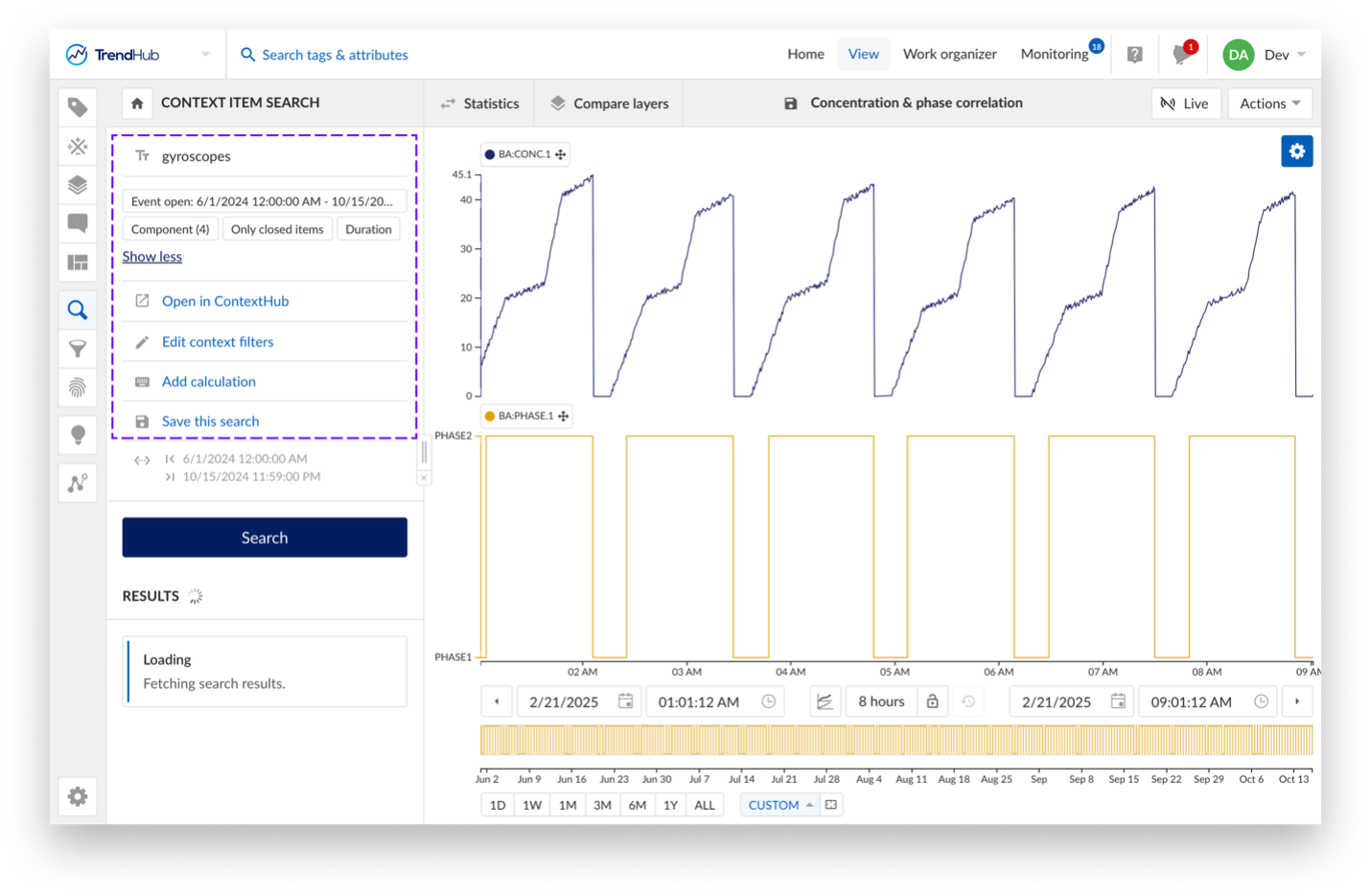Toggle the Only closed items filter
Screen dimensions: 1371x896
(277, 229)
